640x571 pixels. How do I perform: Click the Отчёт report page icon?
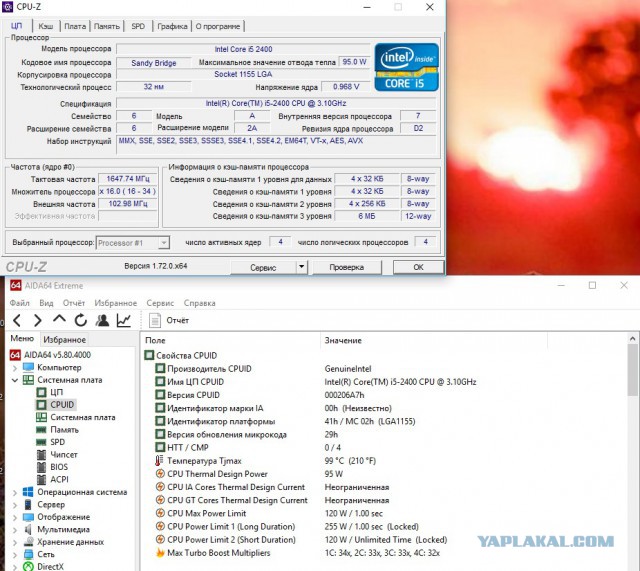155,320
